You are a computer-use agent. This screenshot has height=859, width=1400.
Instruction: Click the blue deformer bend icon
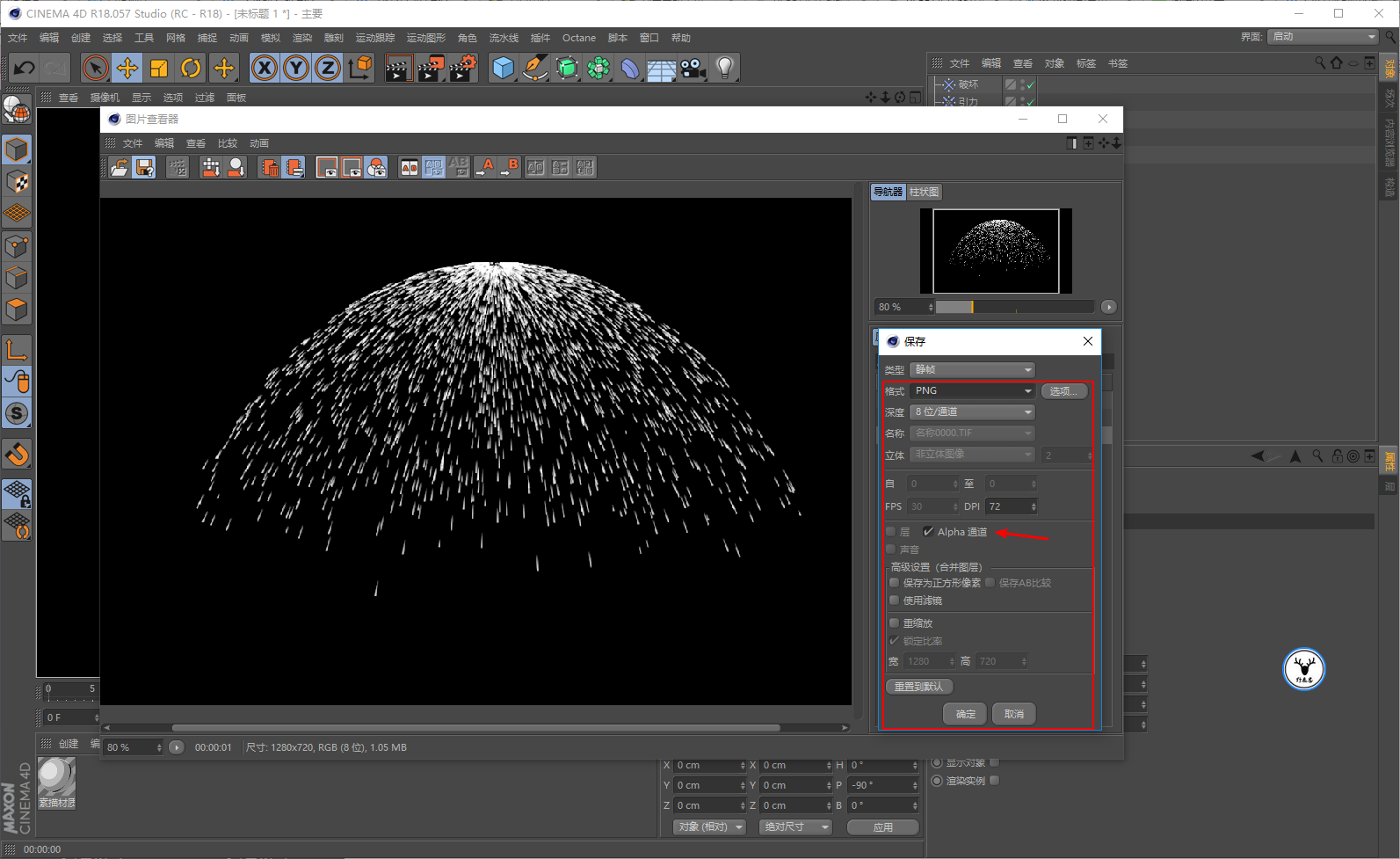coord(630,68)
